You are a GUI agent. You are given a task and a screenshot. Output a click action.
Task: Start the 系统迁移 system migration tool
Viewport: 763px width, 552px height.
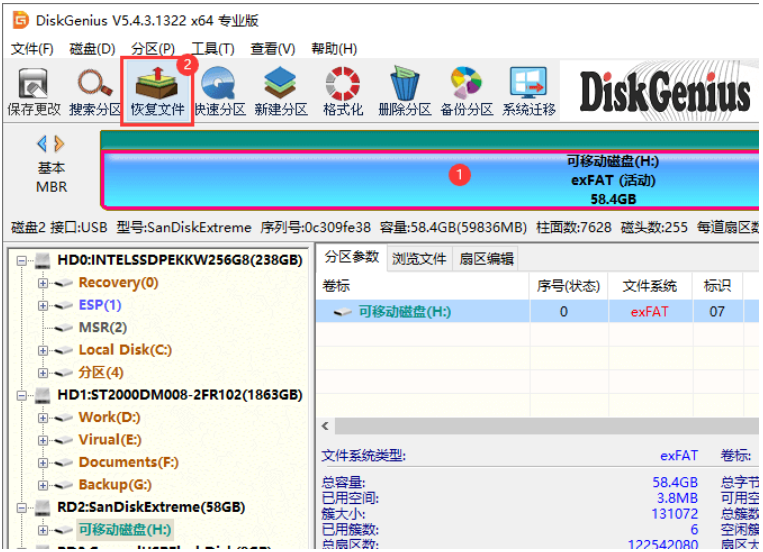pyautogui.click(x=529, y=92)
